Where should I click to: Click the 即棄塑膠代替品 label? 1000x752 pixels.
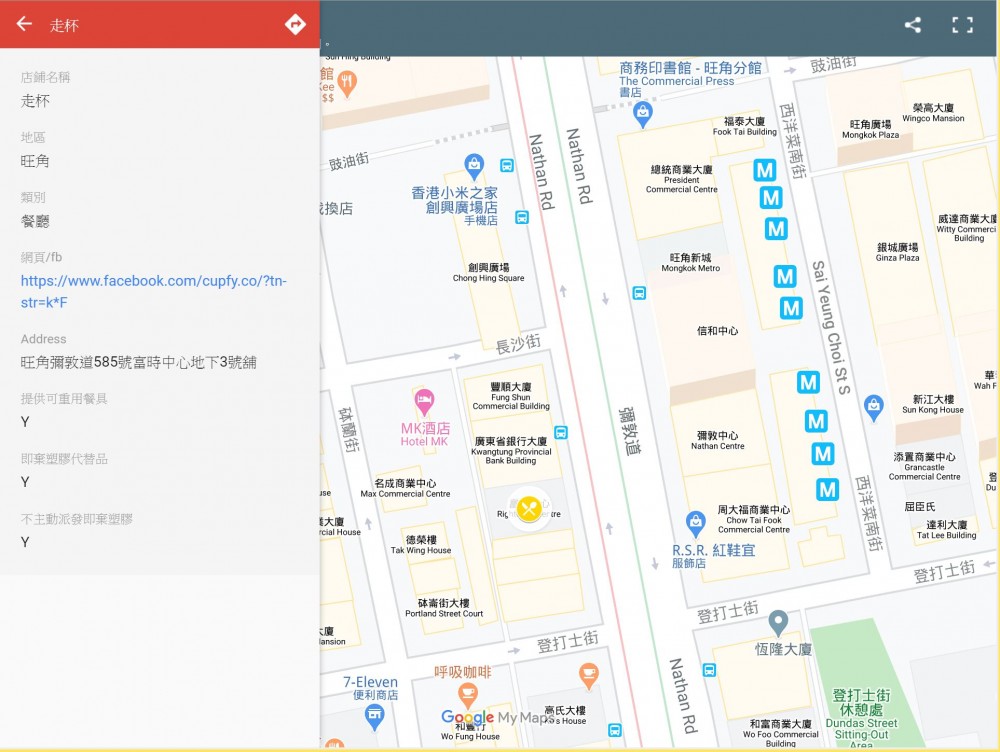(64, 459)
